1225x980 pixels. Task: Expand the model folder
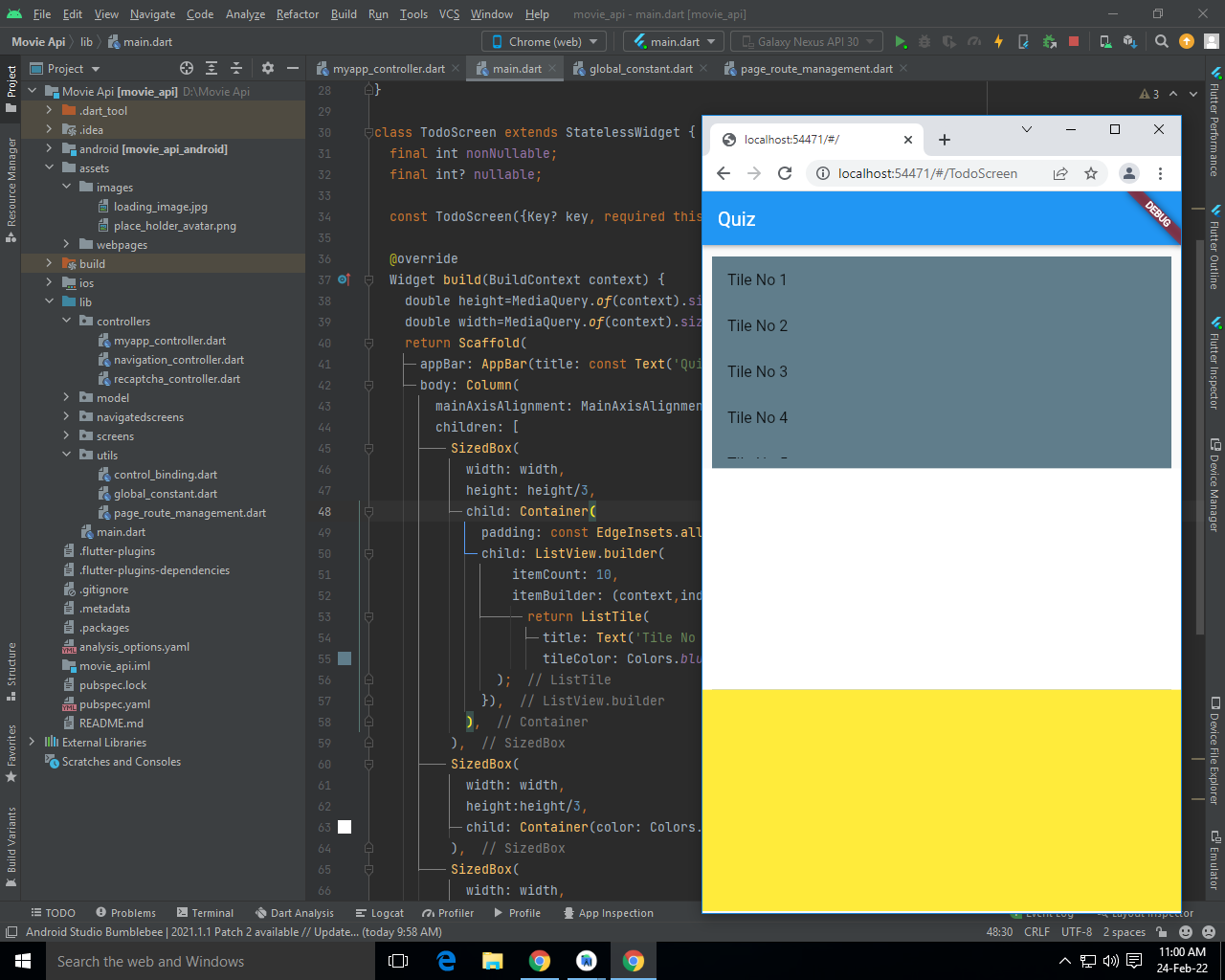(x=66, y=397)
